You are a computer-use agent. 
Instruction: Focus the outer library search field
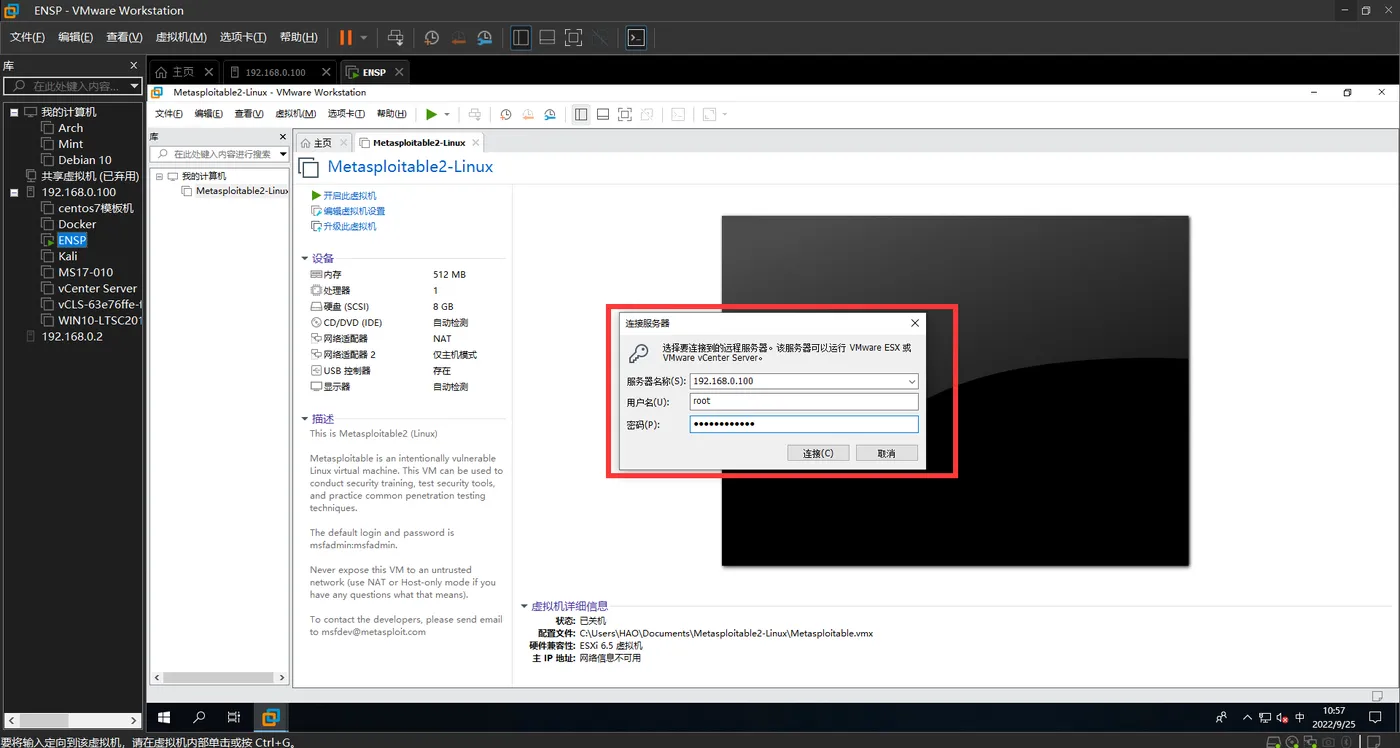pos(73,87)
